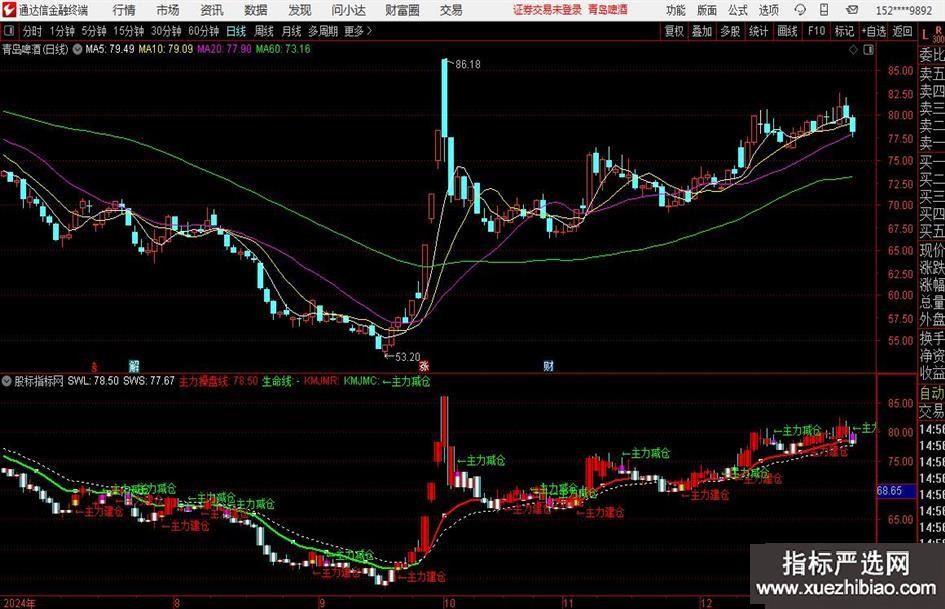Image resolution: width=945 pixels, height=609 pixels.
Task: Click the 多股 multi-stock button
Action: click(x=730, y=31)
